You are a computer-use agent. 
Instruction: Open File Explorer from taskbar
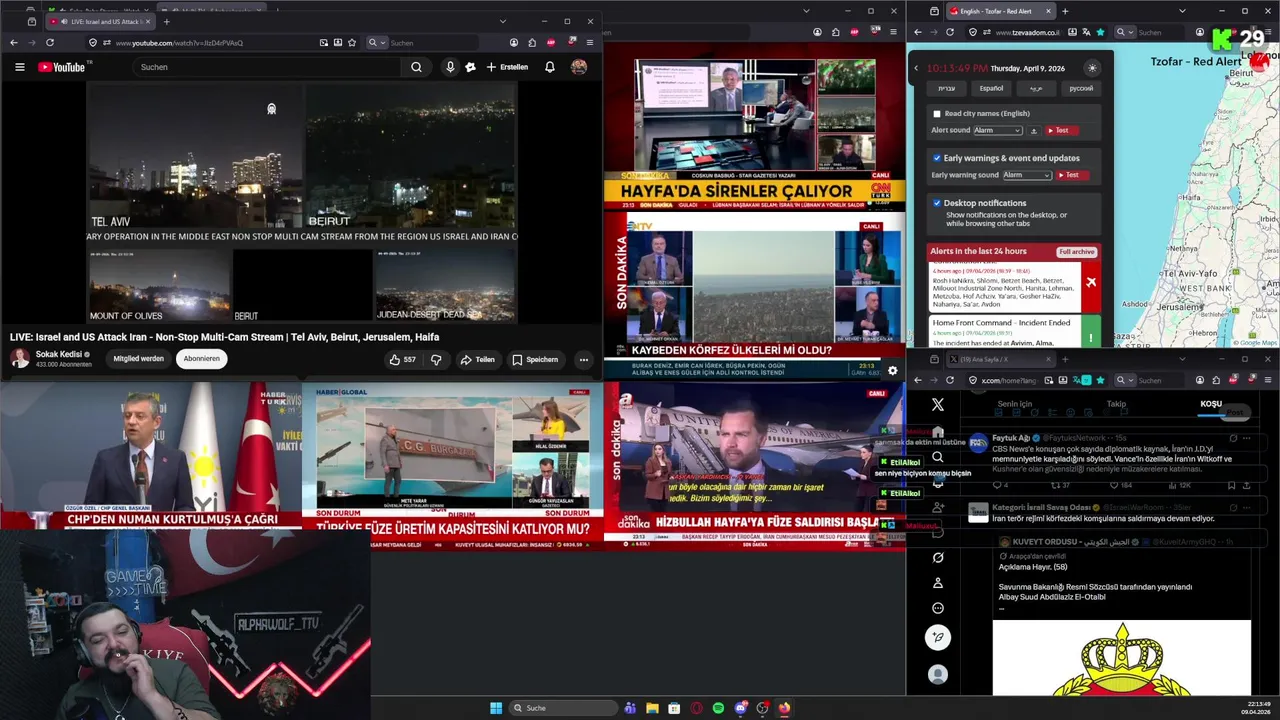652,708
